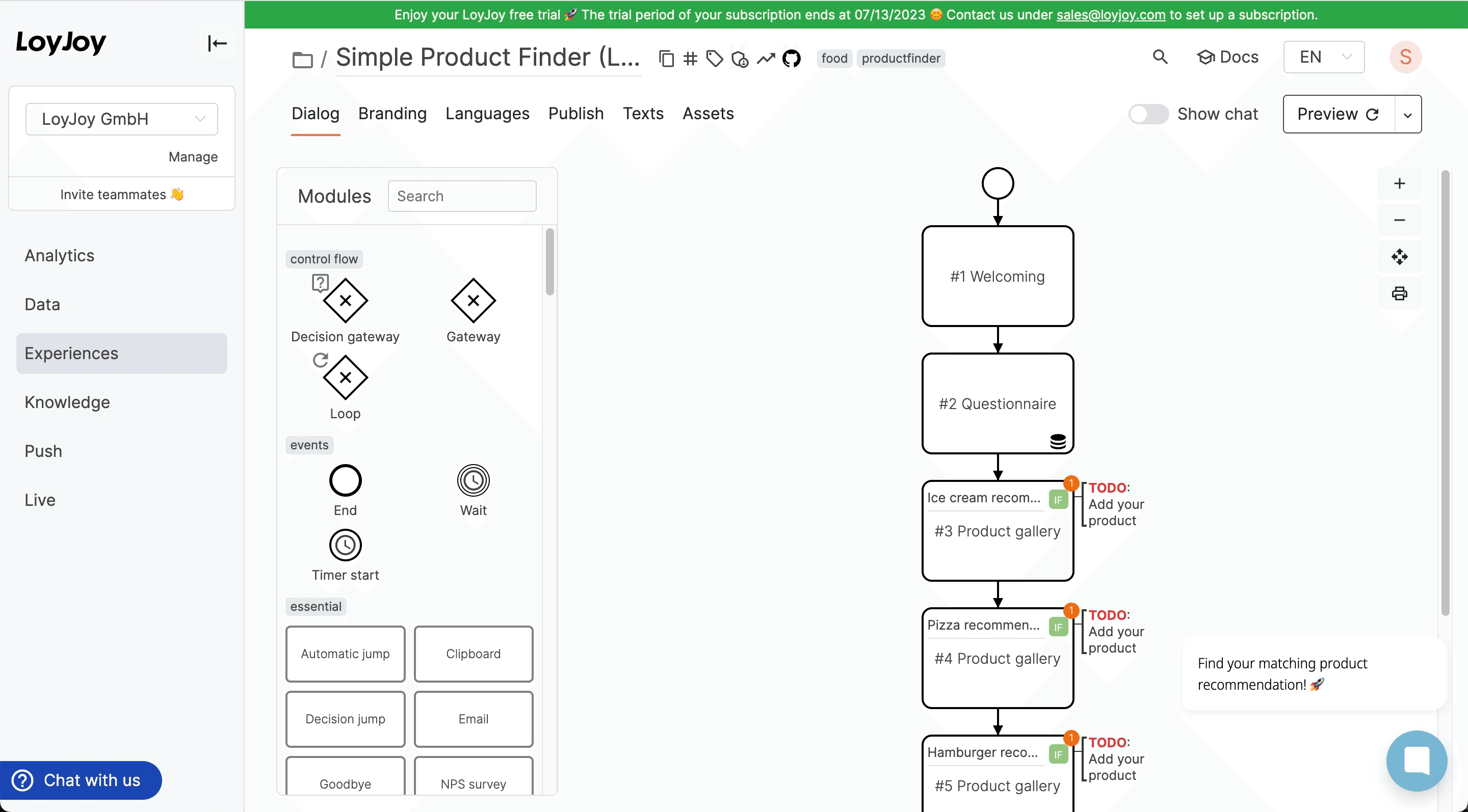Click the print icon on the canvas
Screen dimensions: 1468x812
1399,293
